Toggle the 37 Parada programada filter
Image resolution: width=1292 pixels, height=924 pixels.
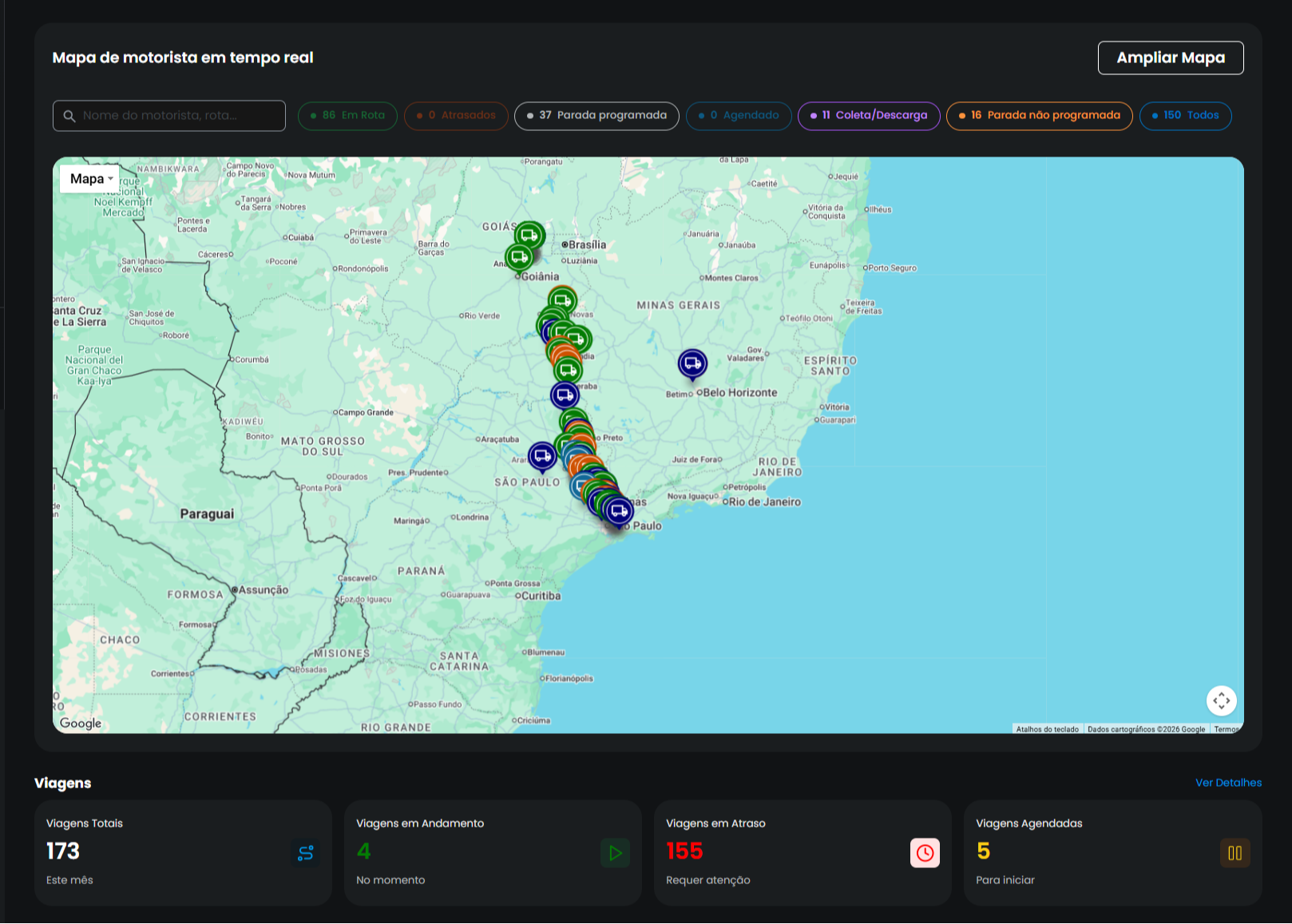pos(596,116)
